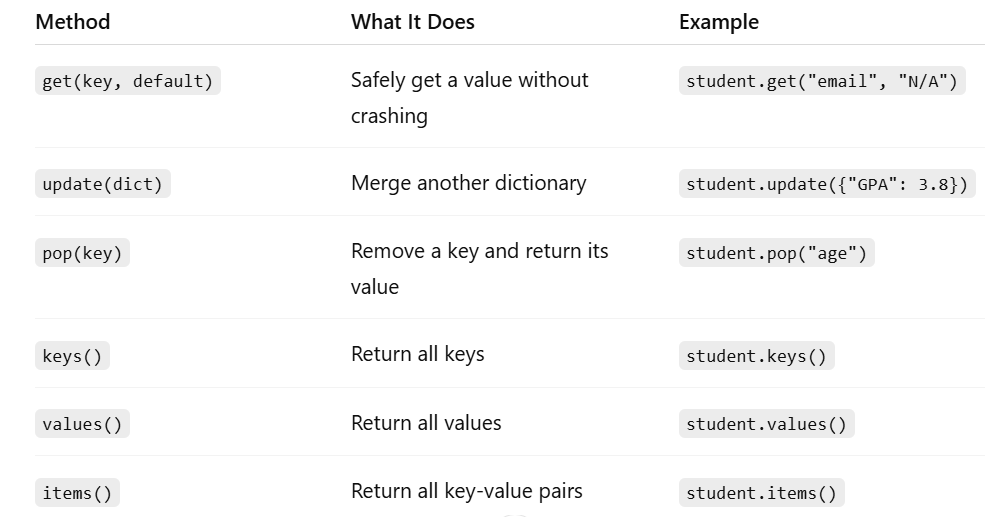Click the keys() method code
The image size is (985, 517).
pyautogui.click(x=72, y=356)
